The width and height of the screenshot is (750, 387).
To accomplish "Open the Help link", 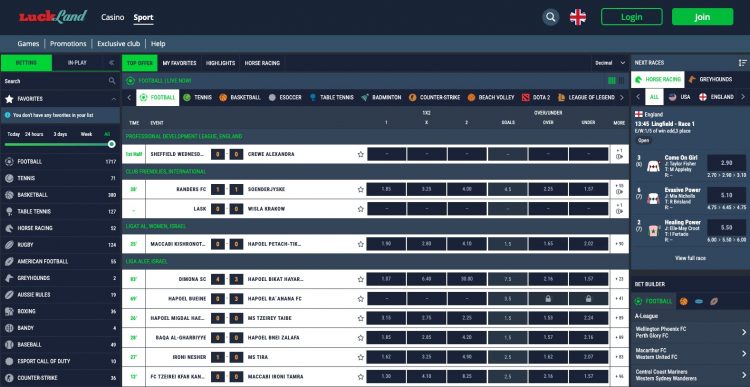I will point(158,44).
